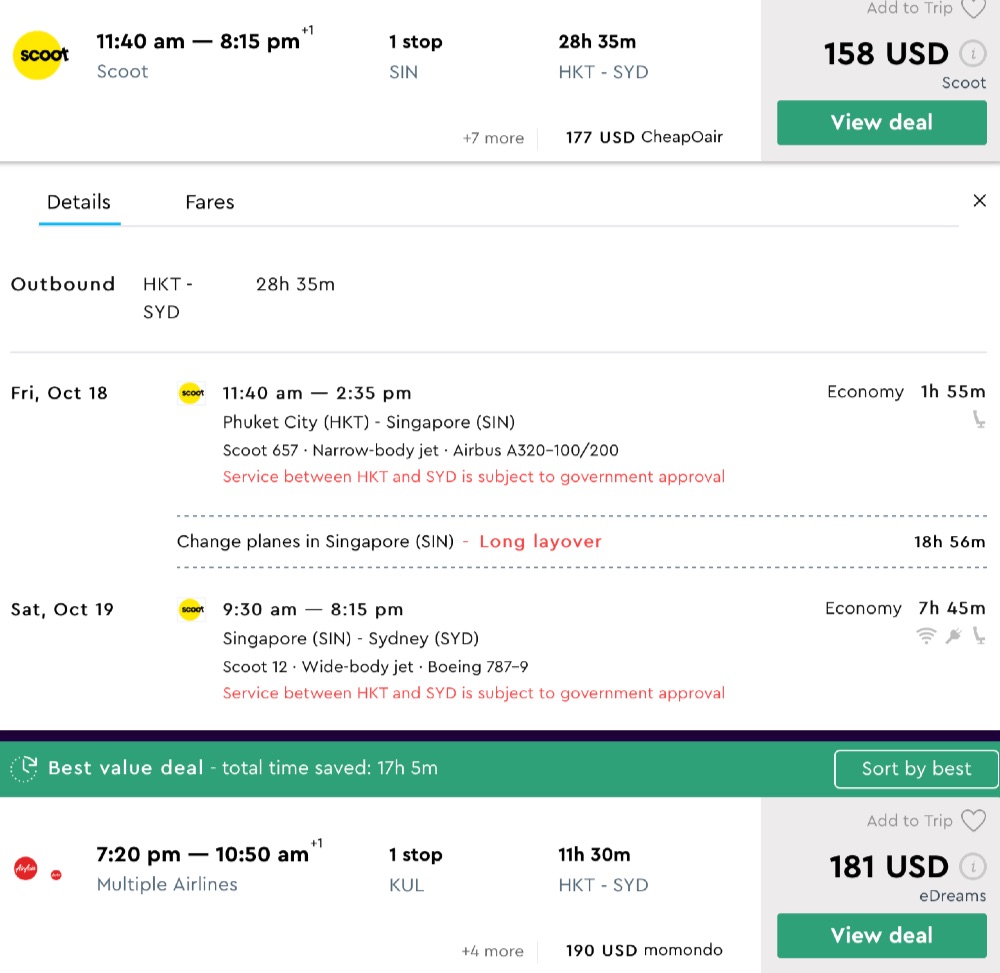Expand +4 more booking options
Viewport: 1000px width, 973px height.
pyautogui.click(x=492, y=951)
